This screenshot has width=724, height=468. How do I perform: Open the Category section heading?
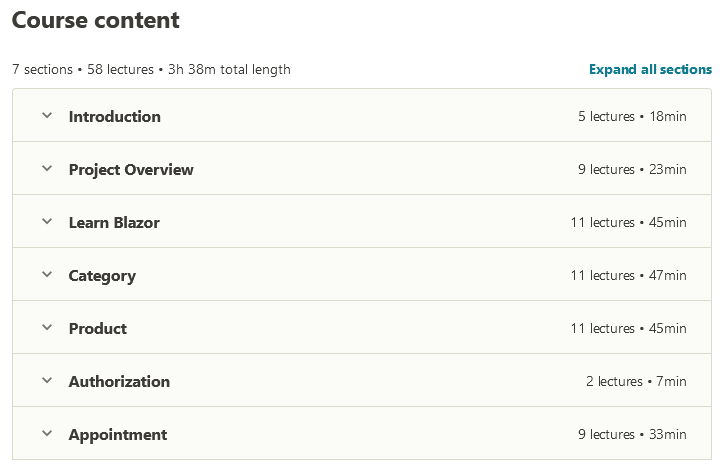[102, 276]
